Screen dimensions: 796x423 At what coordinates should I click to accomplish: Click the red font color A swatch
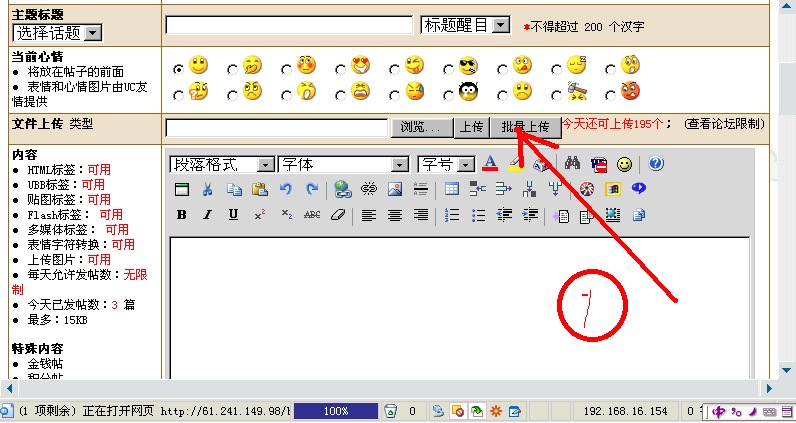coord(490,164)
